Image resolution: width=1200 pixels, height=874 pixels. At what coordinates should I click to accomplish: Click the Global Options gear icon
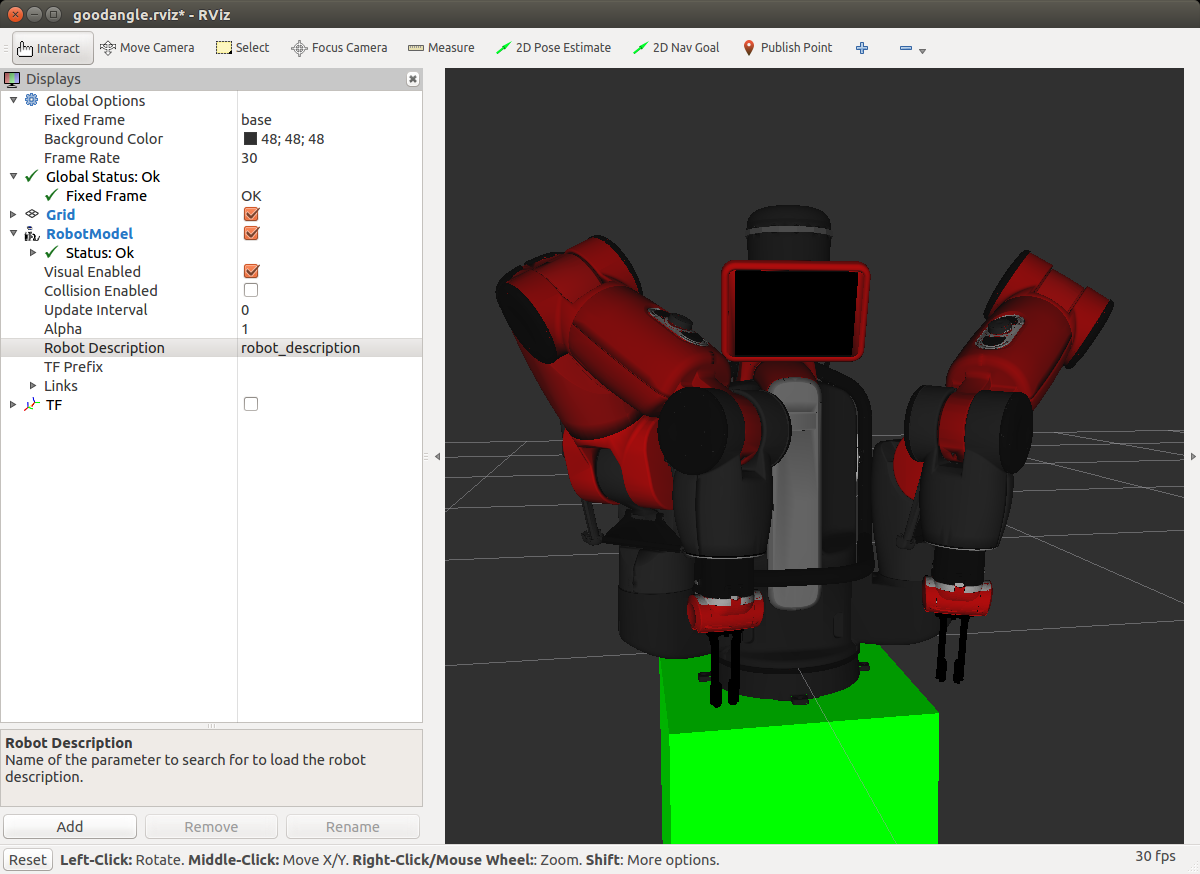(32, 100)
